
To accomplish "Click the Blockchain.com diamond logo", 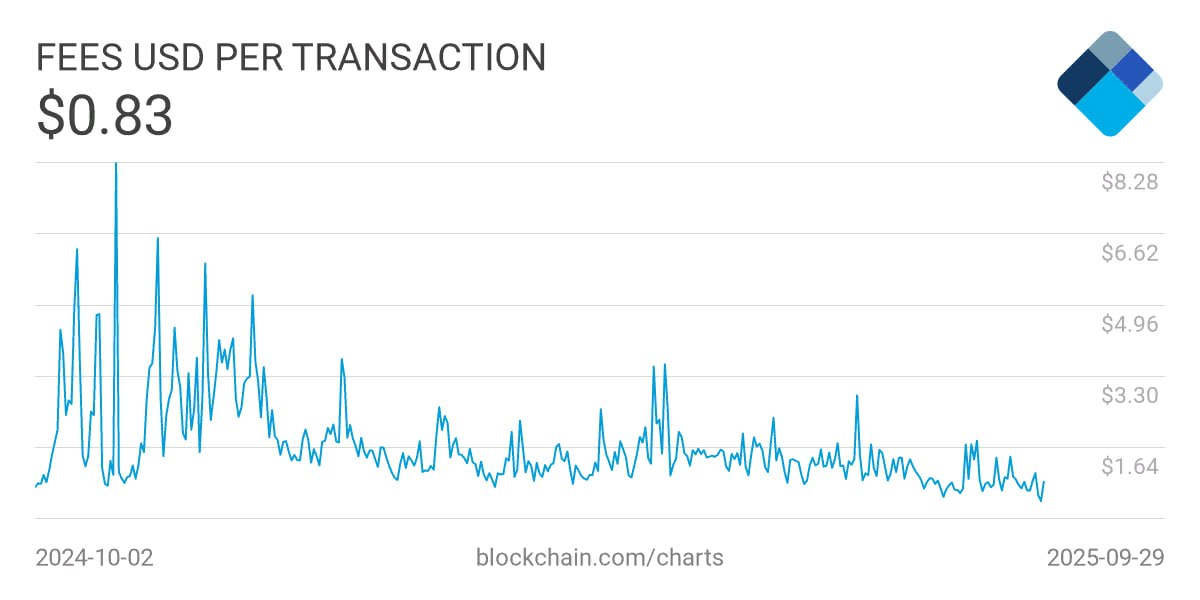I will [1109, 84].
